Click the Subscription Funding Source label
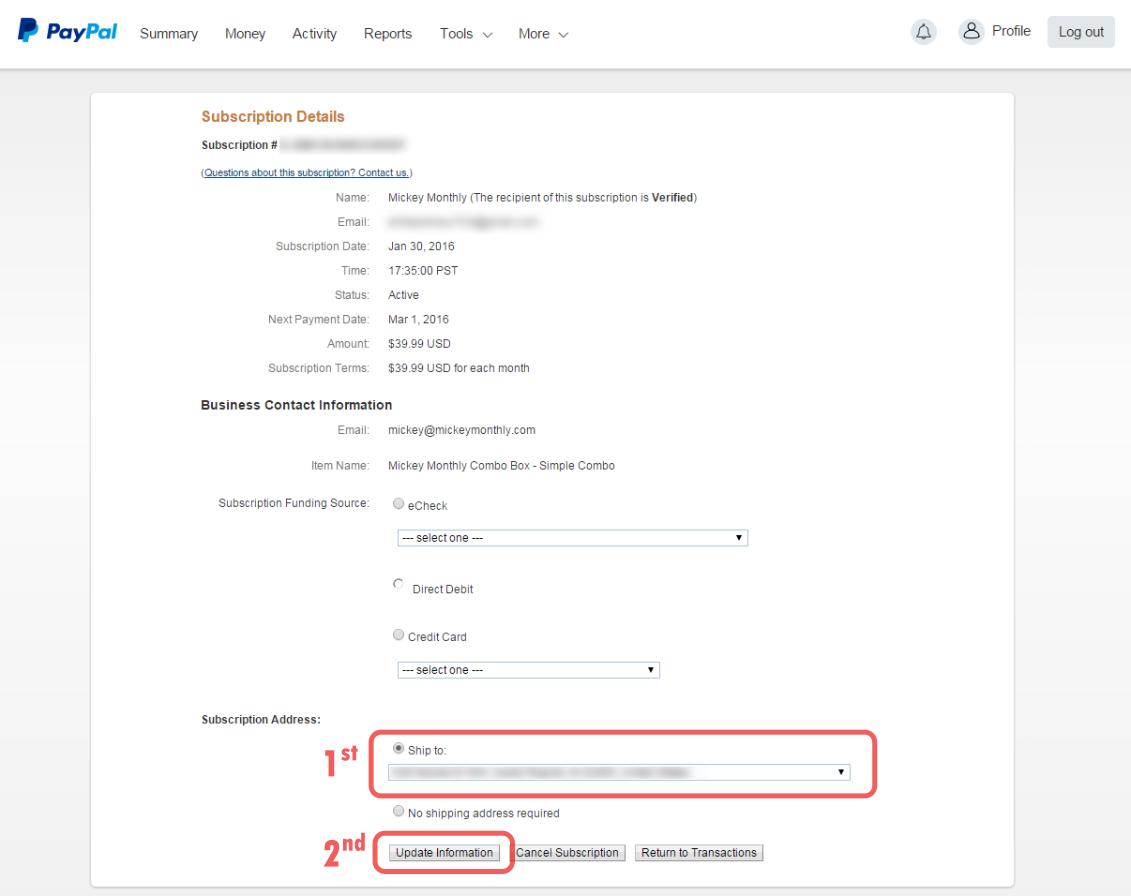1131x896 pixels. 294,503
